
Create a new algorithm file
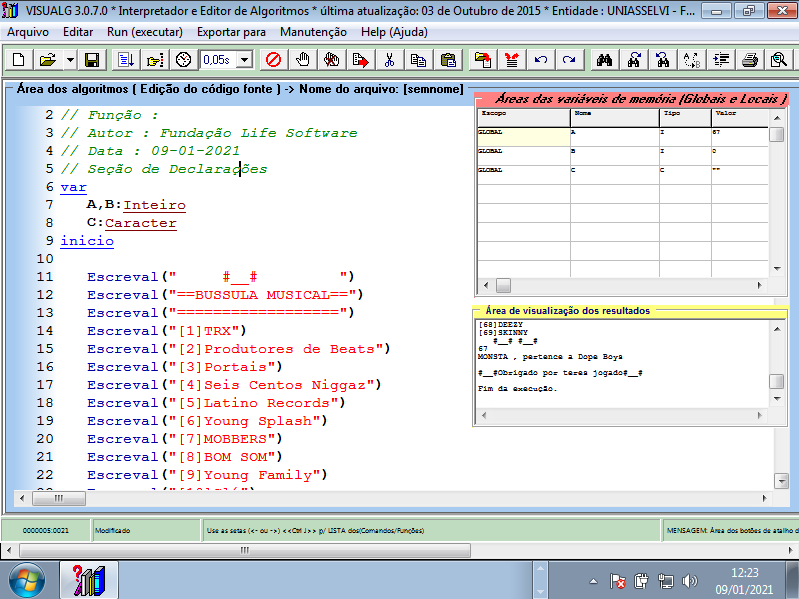pyautogui.click(x=18, y=60)
